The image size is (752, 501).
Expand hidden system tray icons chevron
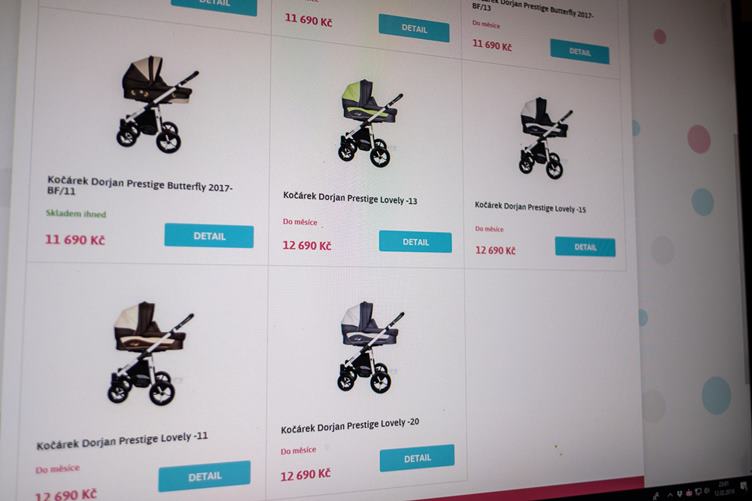point(670,494)
